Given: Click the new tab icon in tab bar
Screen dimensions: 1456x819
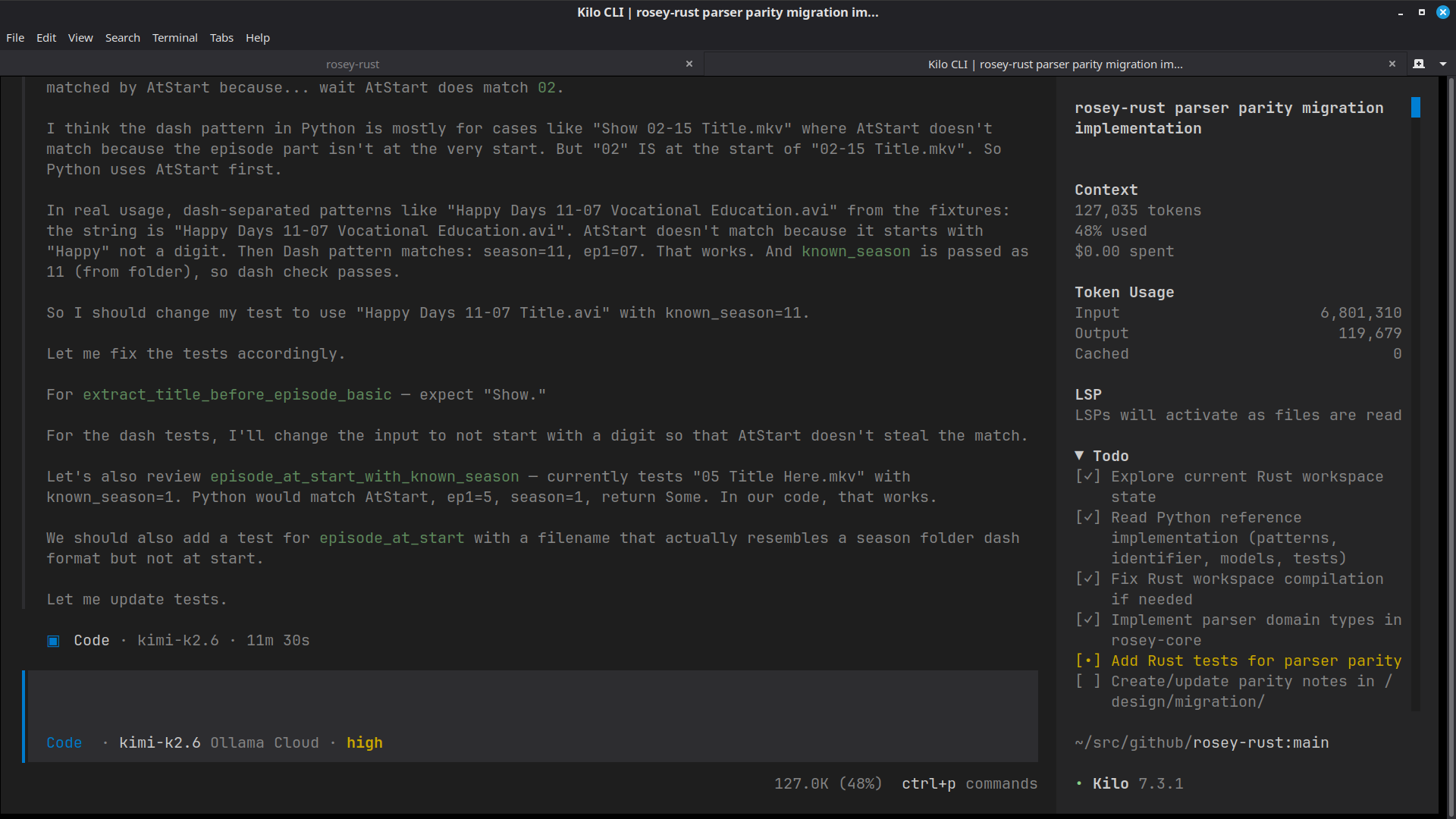Looking at the screenshot, I should (x=1419, y=64).
